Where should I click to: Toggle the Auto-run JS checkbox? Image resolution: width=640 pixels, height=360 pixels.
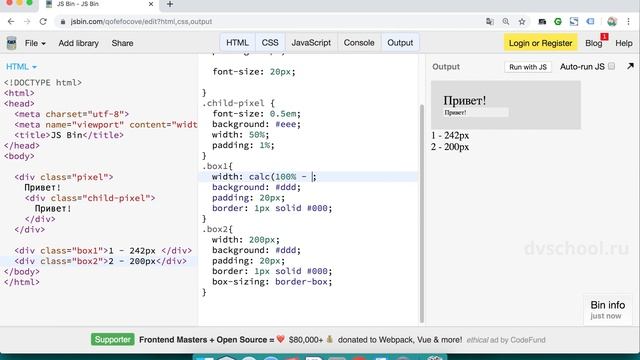[611, 66]
